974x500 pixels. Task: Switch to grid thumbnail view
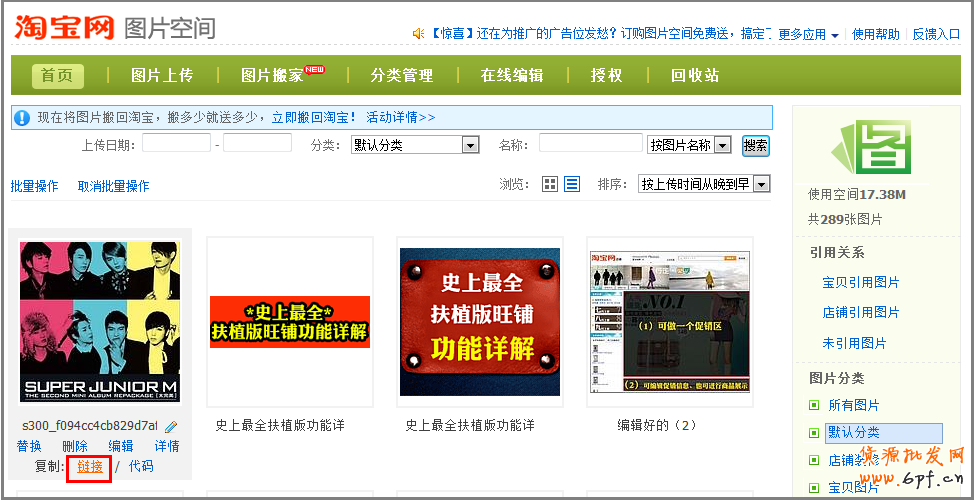click(x=550, y=184)
